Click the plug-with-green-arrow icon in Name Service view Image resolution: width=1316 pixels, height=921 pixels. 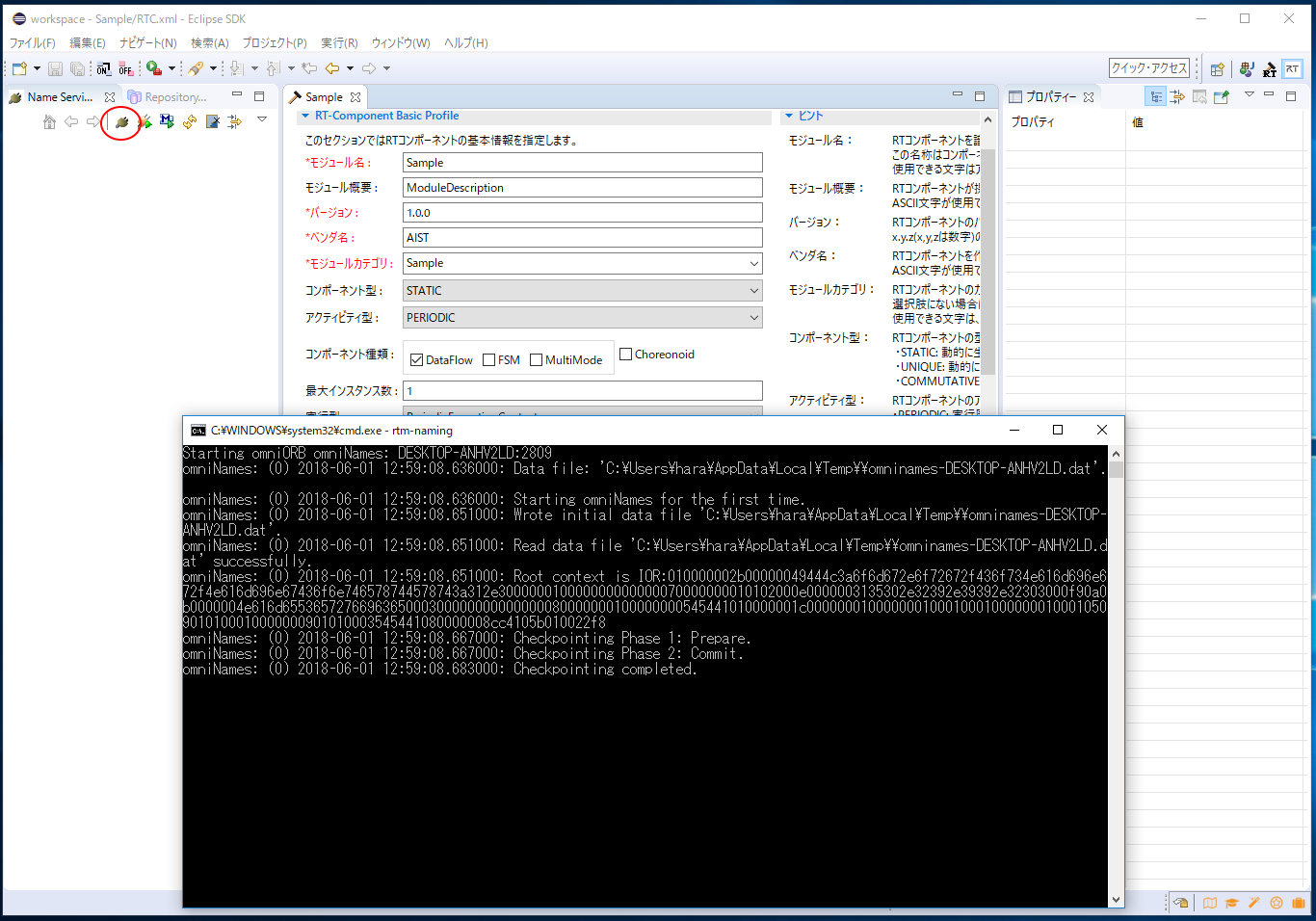tap(145, 121)
